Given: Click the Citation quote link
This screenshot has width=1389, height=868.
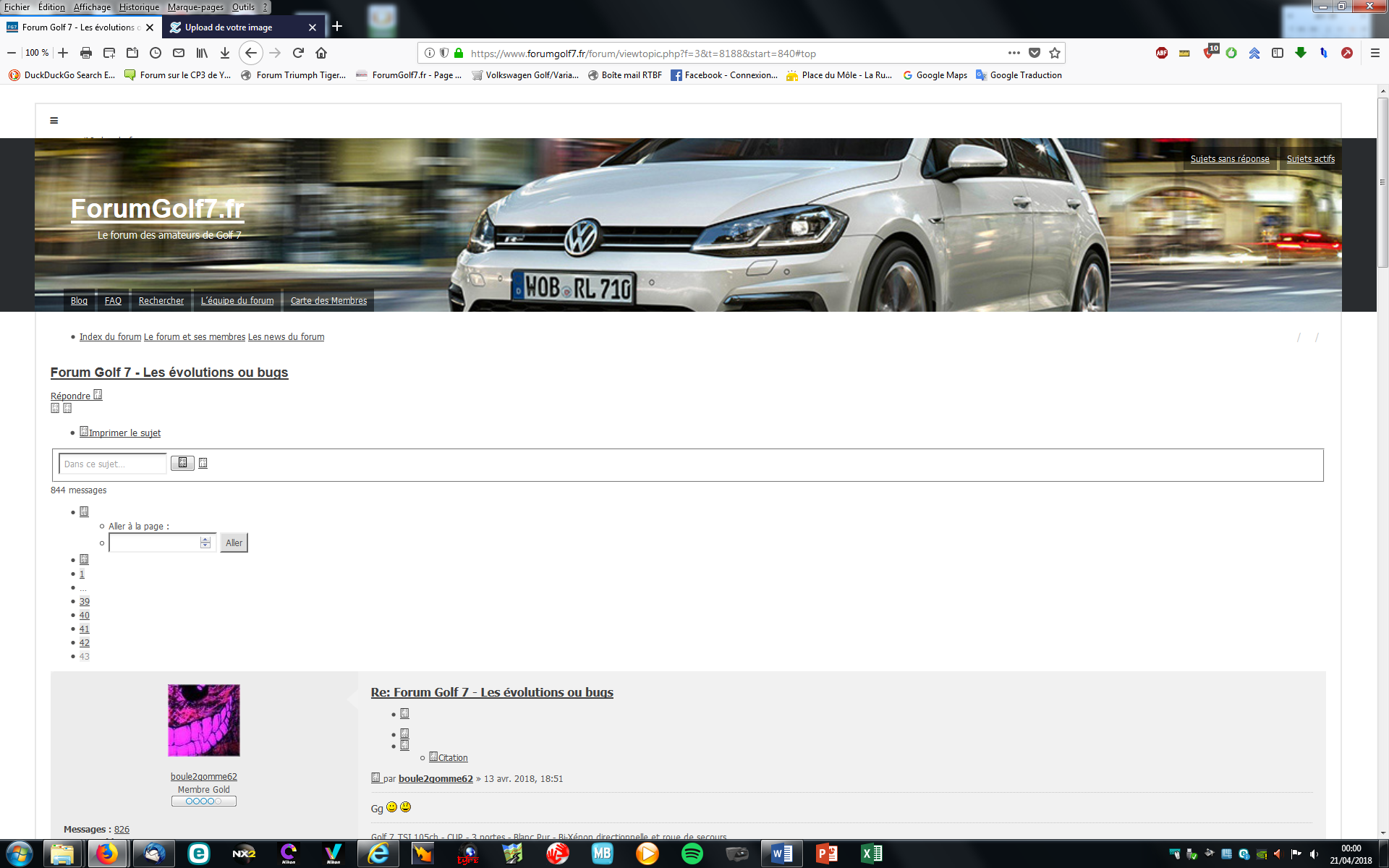Looking at the screenshot, I should click(x=449, y=757).
